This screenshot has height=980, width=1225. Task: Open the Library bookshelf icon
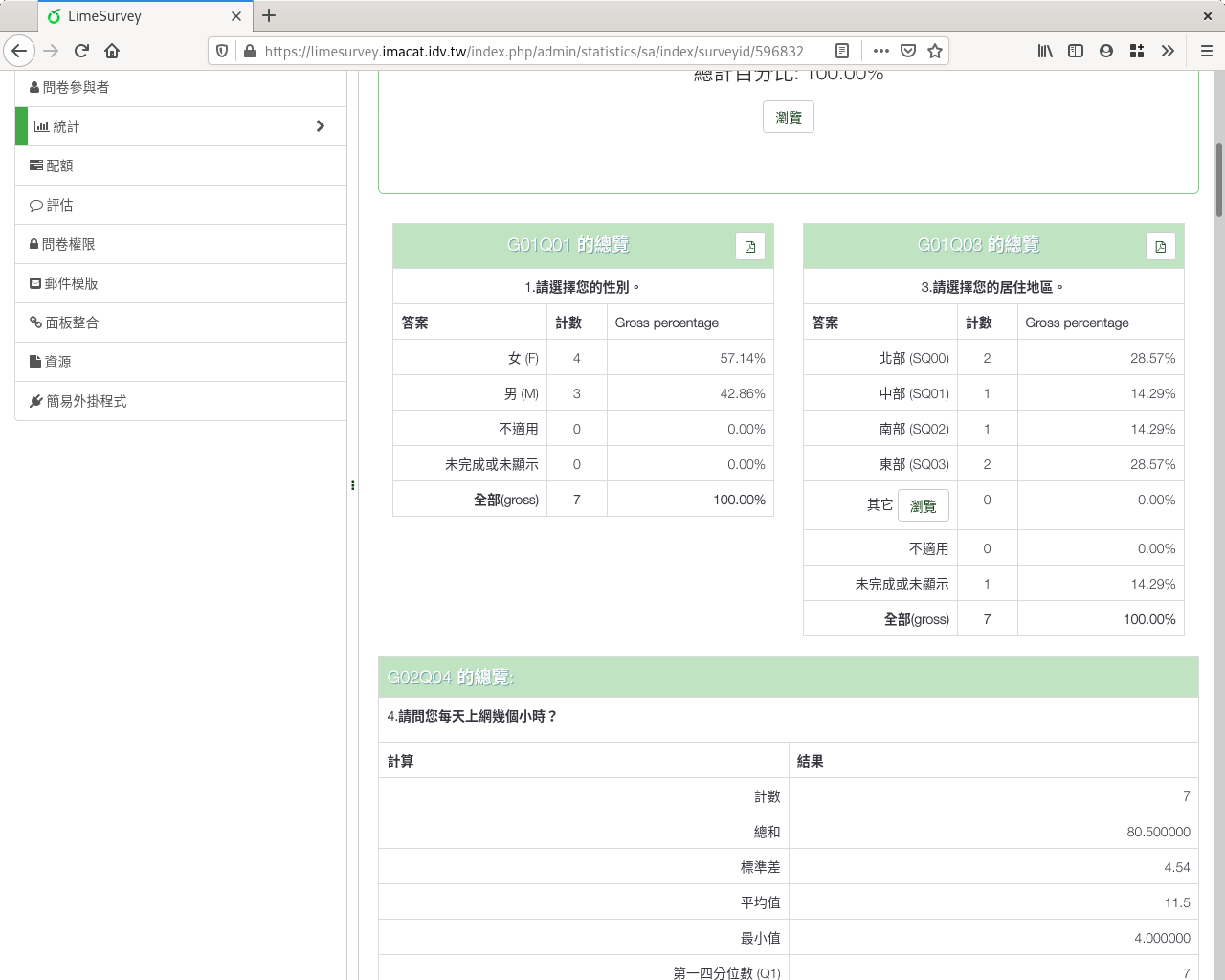click(x=1045, y=51)
